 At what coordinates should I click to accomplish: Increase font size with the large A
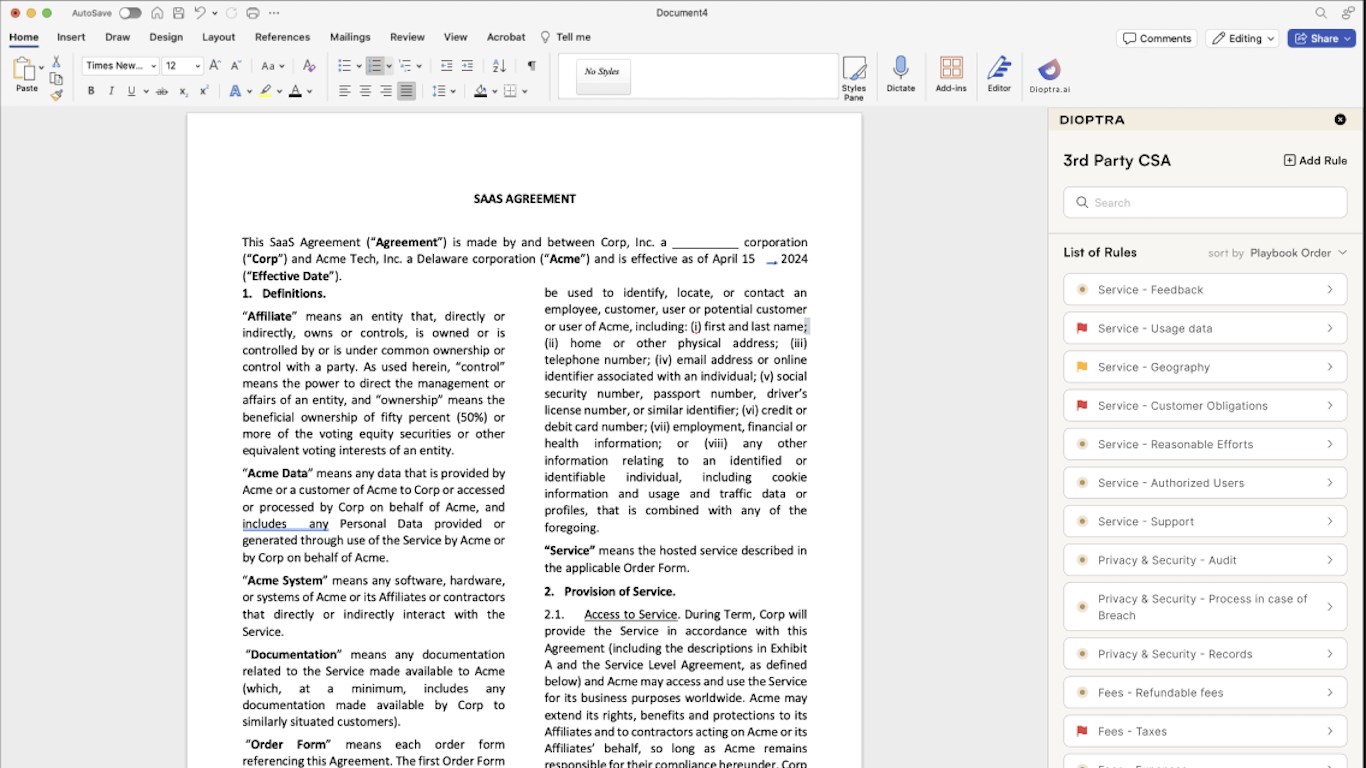click(x=216, y=66)
